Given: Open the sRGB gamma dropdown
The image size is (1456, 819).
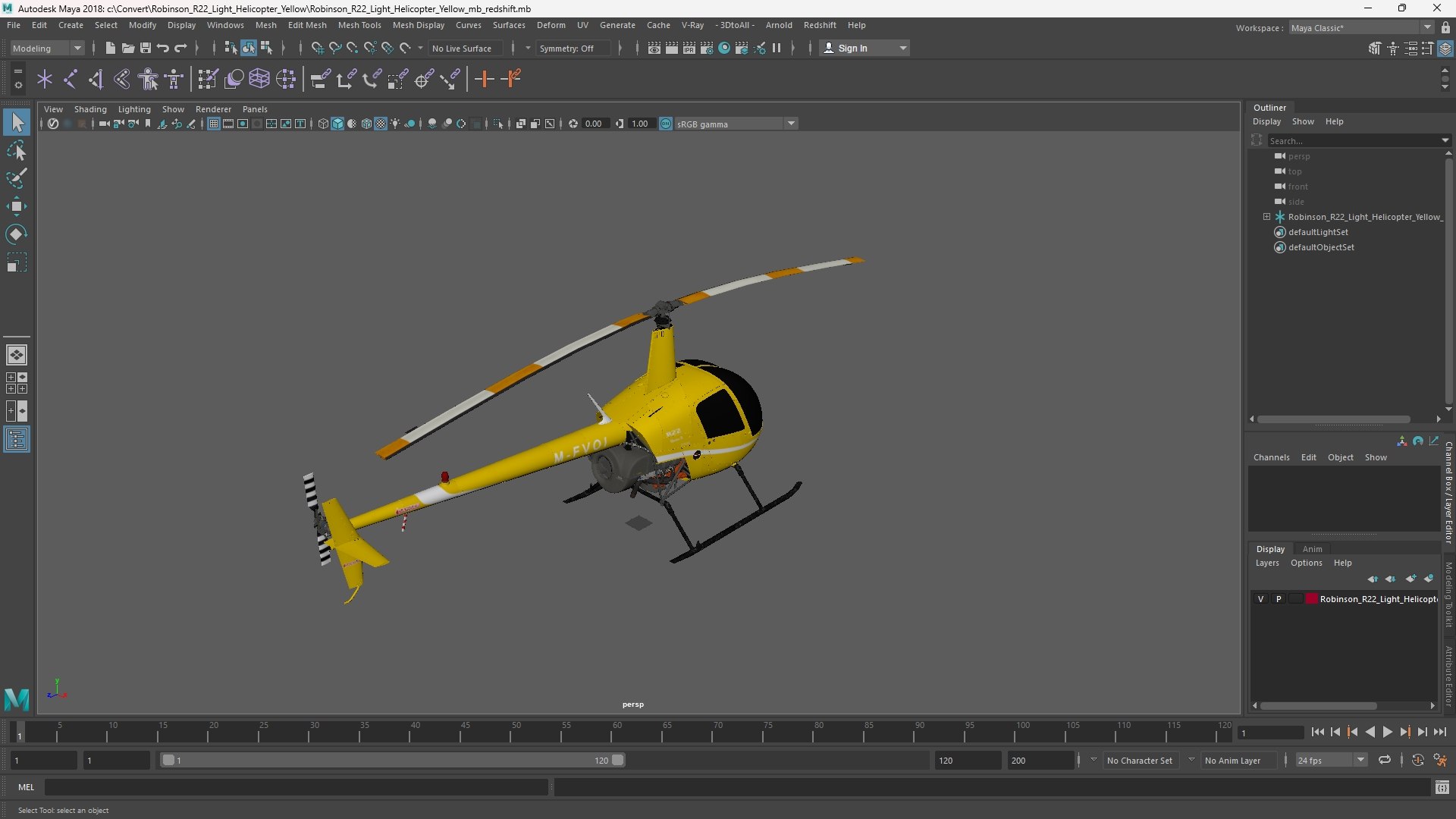Looking at the screenshot, I should coord(736,124).
